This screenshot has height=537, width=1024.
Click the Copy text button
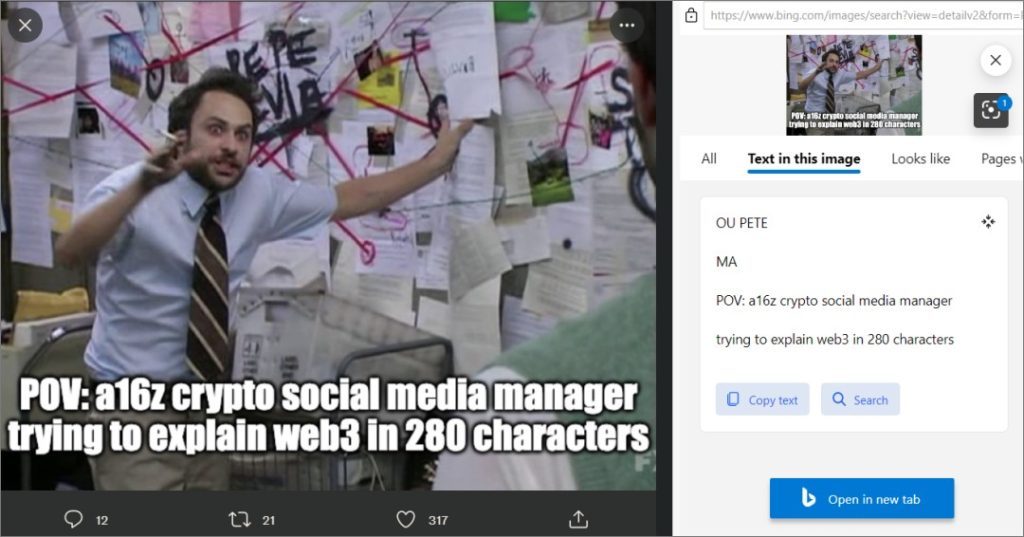pos(762,399)
